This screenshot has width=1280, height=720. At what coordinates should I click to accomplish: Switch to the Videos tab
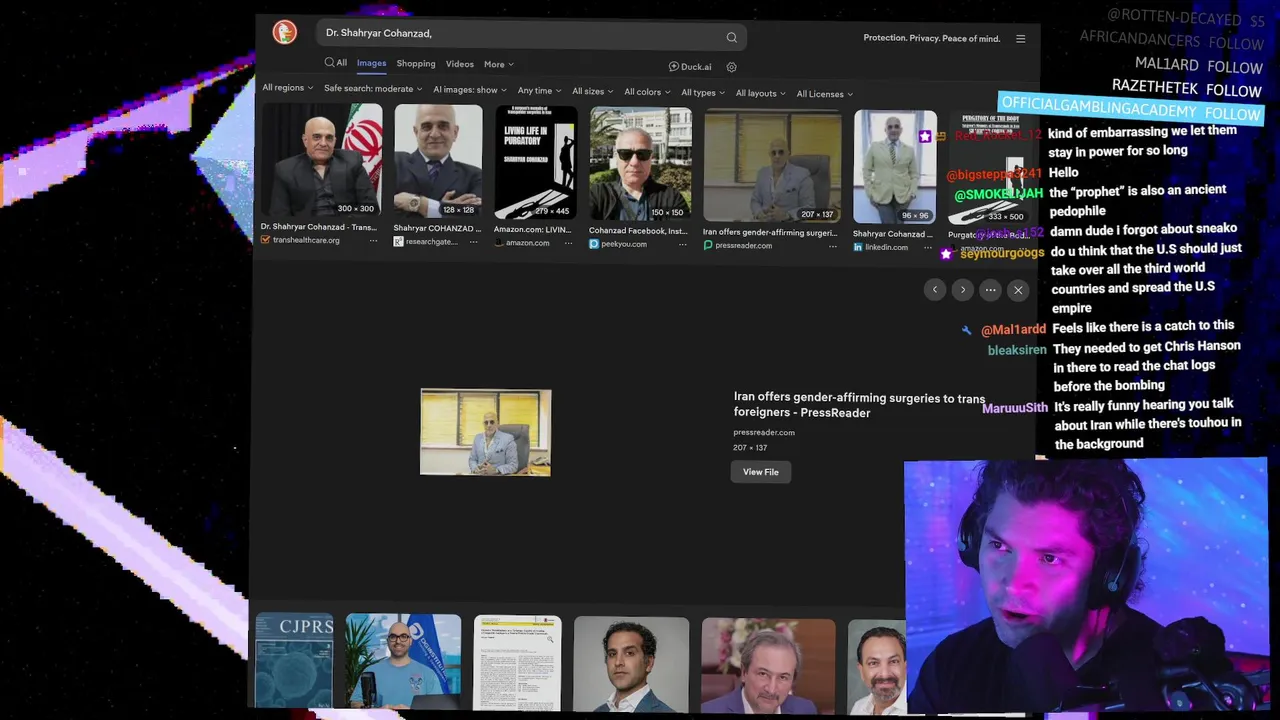coord(460,64)
